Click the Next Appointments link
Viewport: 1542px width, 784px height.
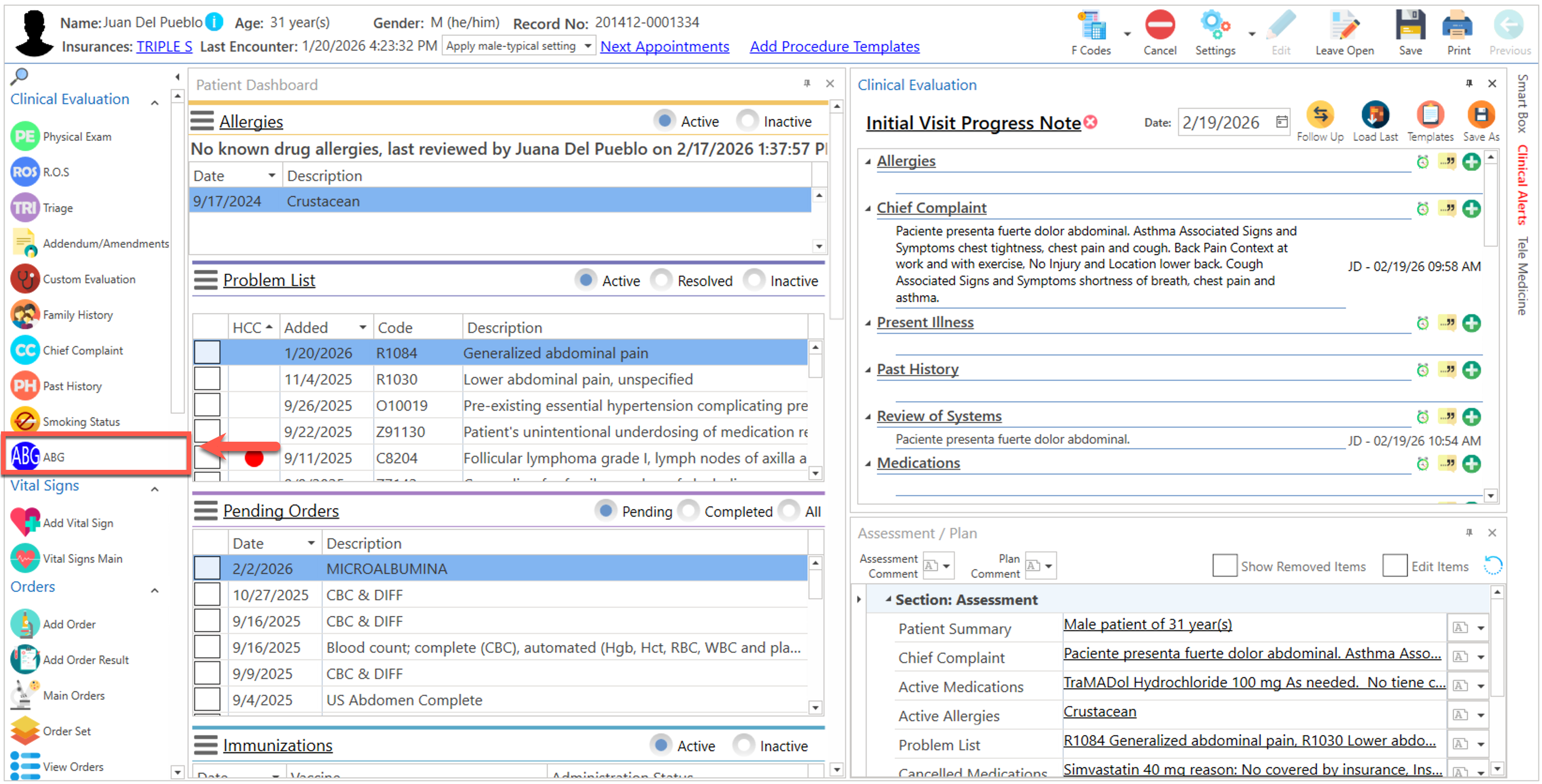coord(664,46)
